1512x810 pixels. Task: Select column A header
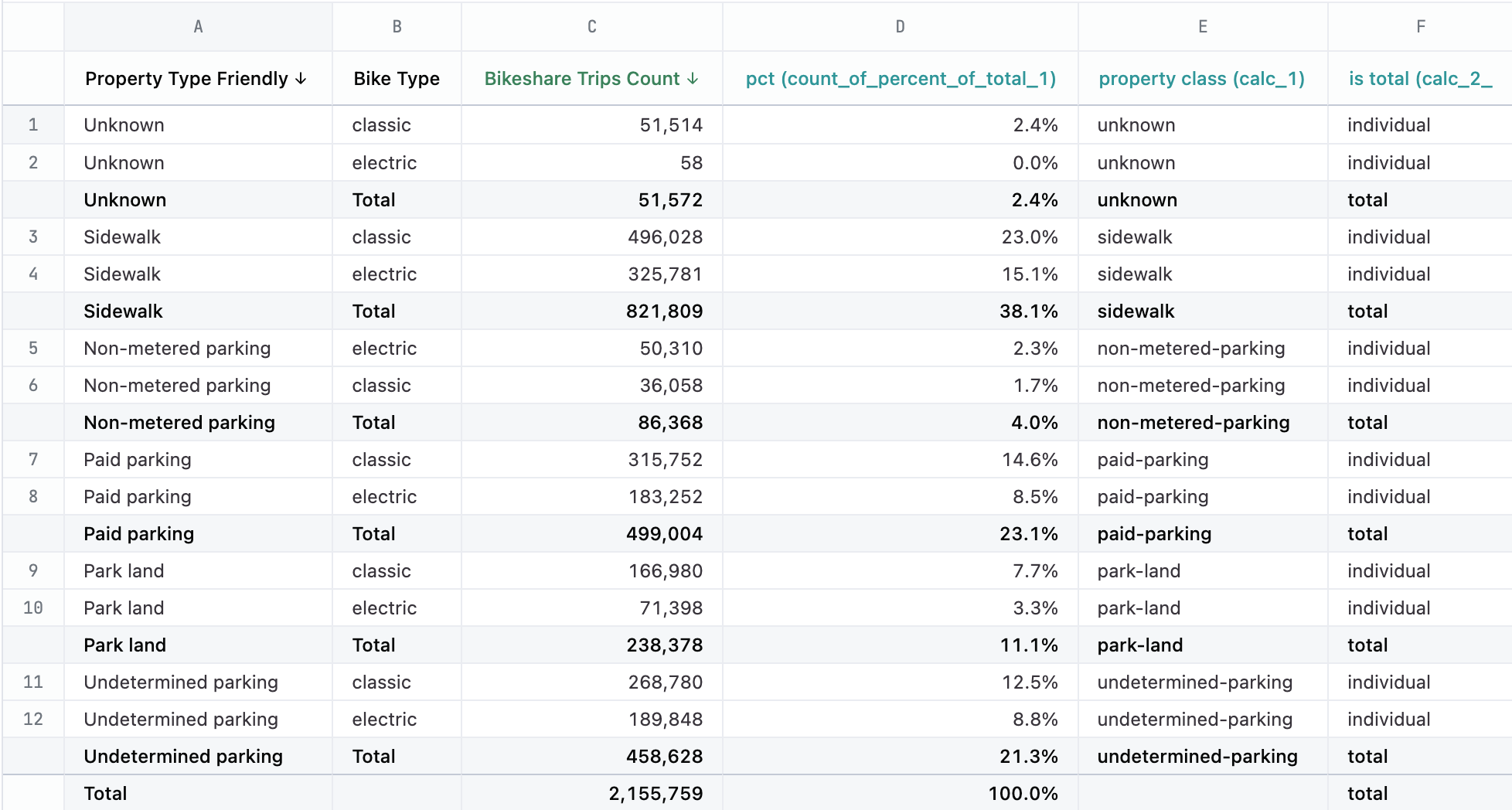pyautogui.click(x=198, y=27)
